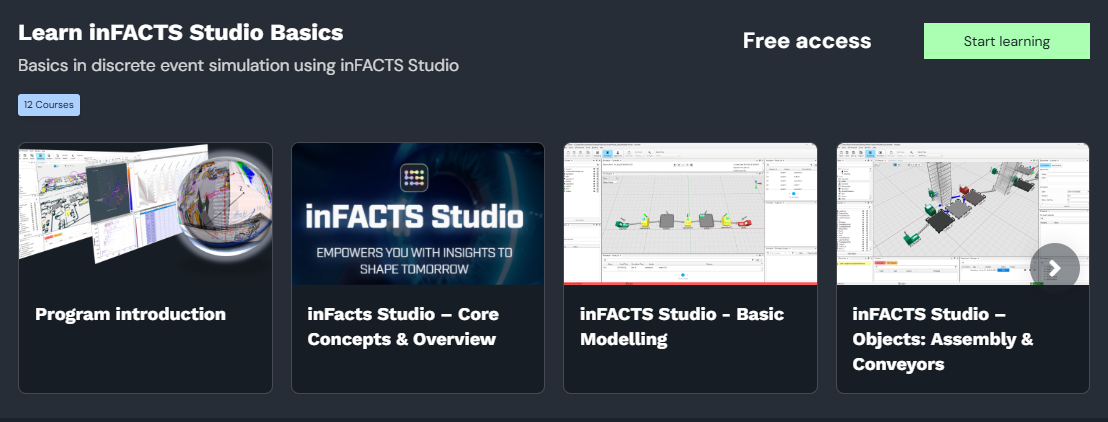Screen dimensions: 1108x422
Task: Click the Start learning button
Action: (x=1006, y=41)
